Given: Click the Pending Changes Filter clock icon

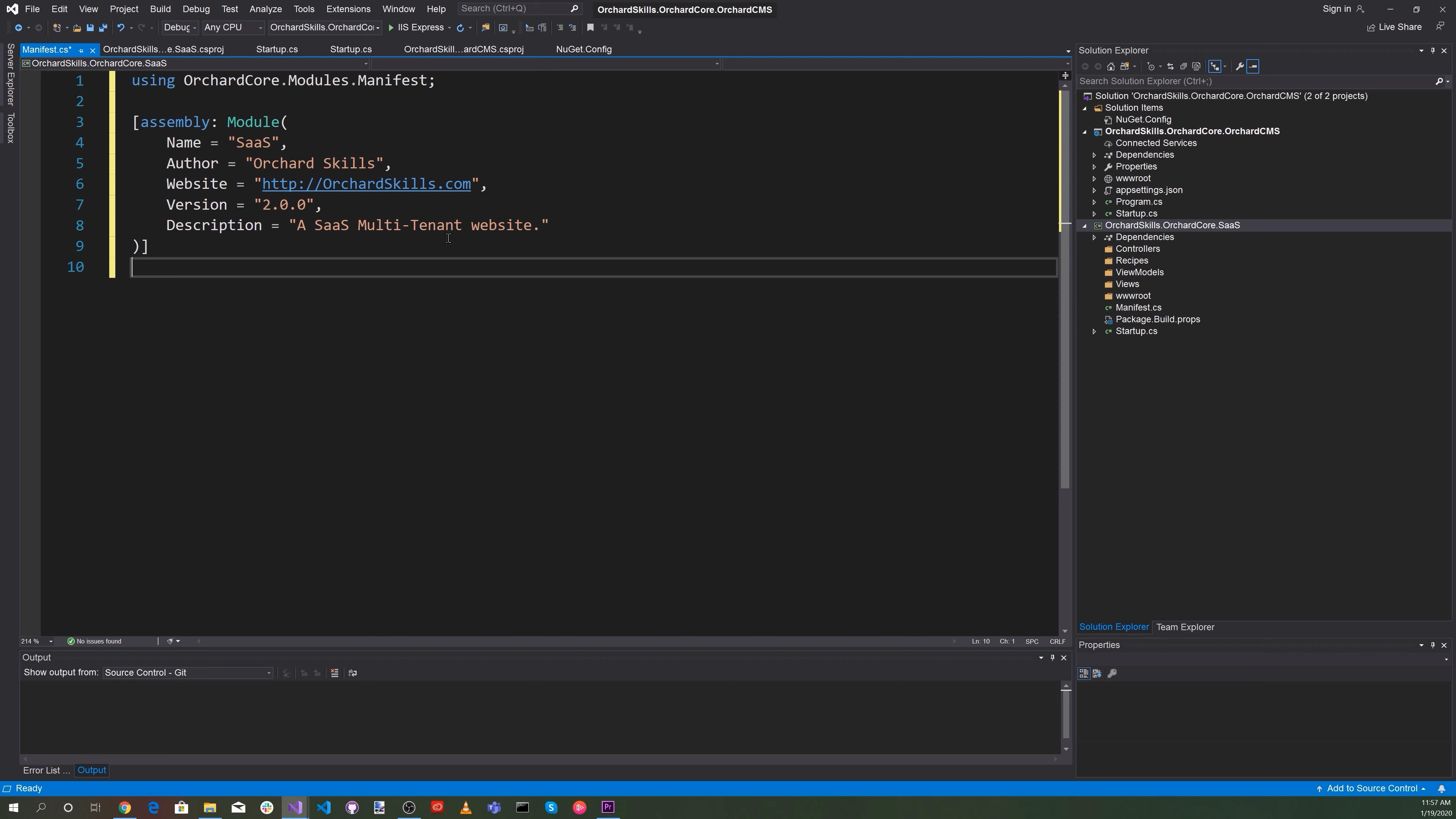Looking at the screenshot, I should click(x=1151, y=67).
